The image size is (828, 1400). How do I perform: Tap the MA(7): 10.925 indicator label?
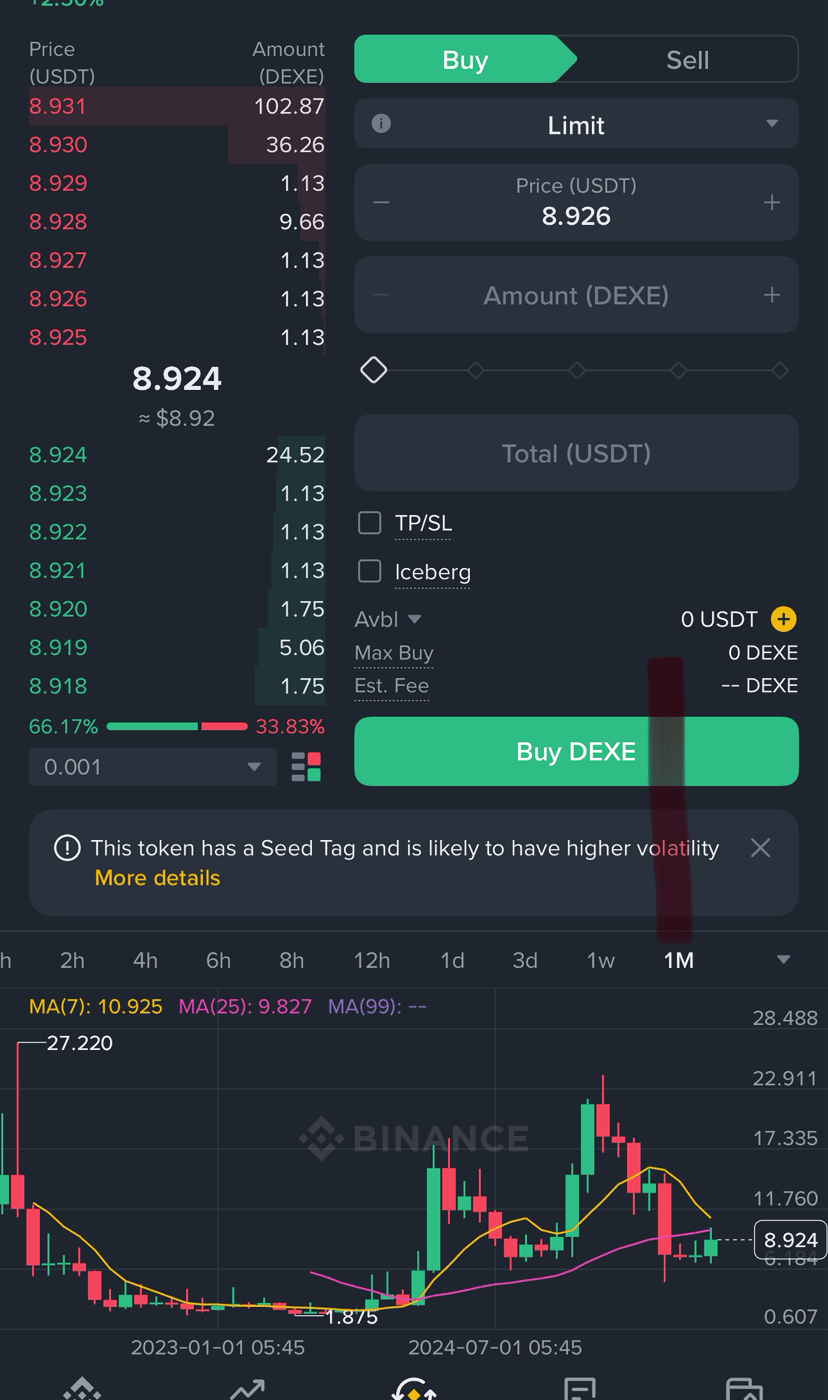[96, 1006]
